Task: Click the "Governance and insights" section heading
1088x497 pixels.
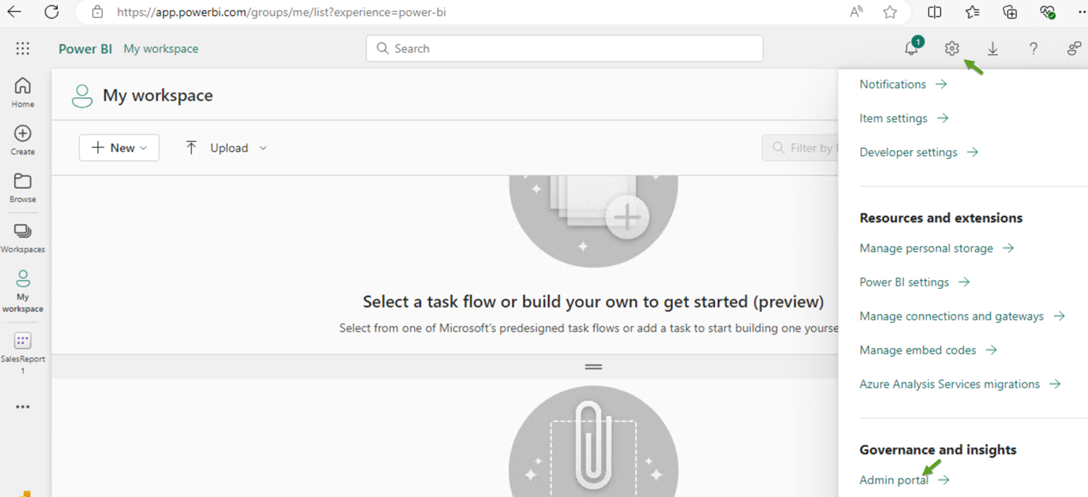Action: point(937,450)
